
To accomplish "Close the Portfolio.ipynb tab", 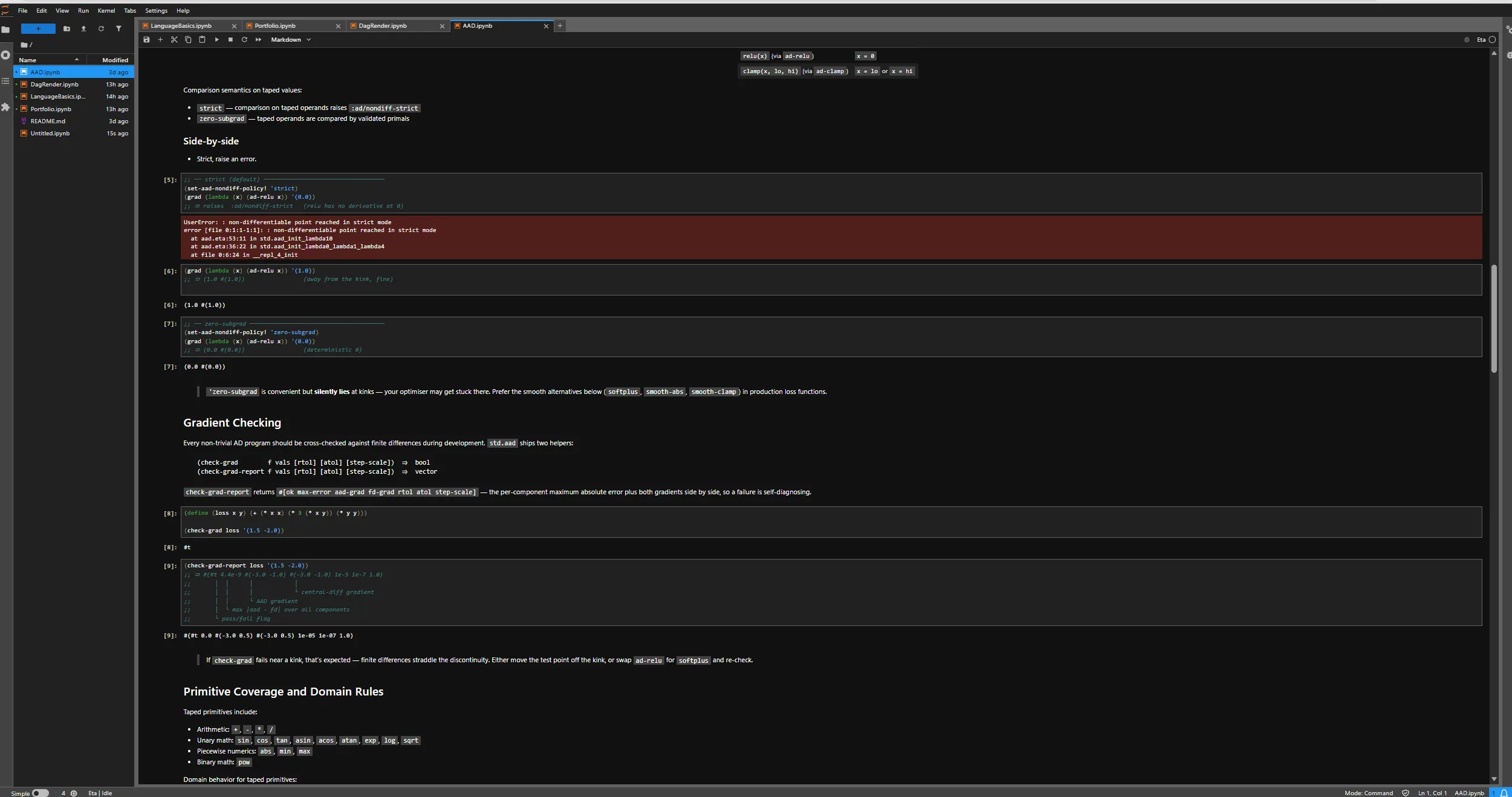I will (338, 26).
